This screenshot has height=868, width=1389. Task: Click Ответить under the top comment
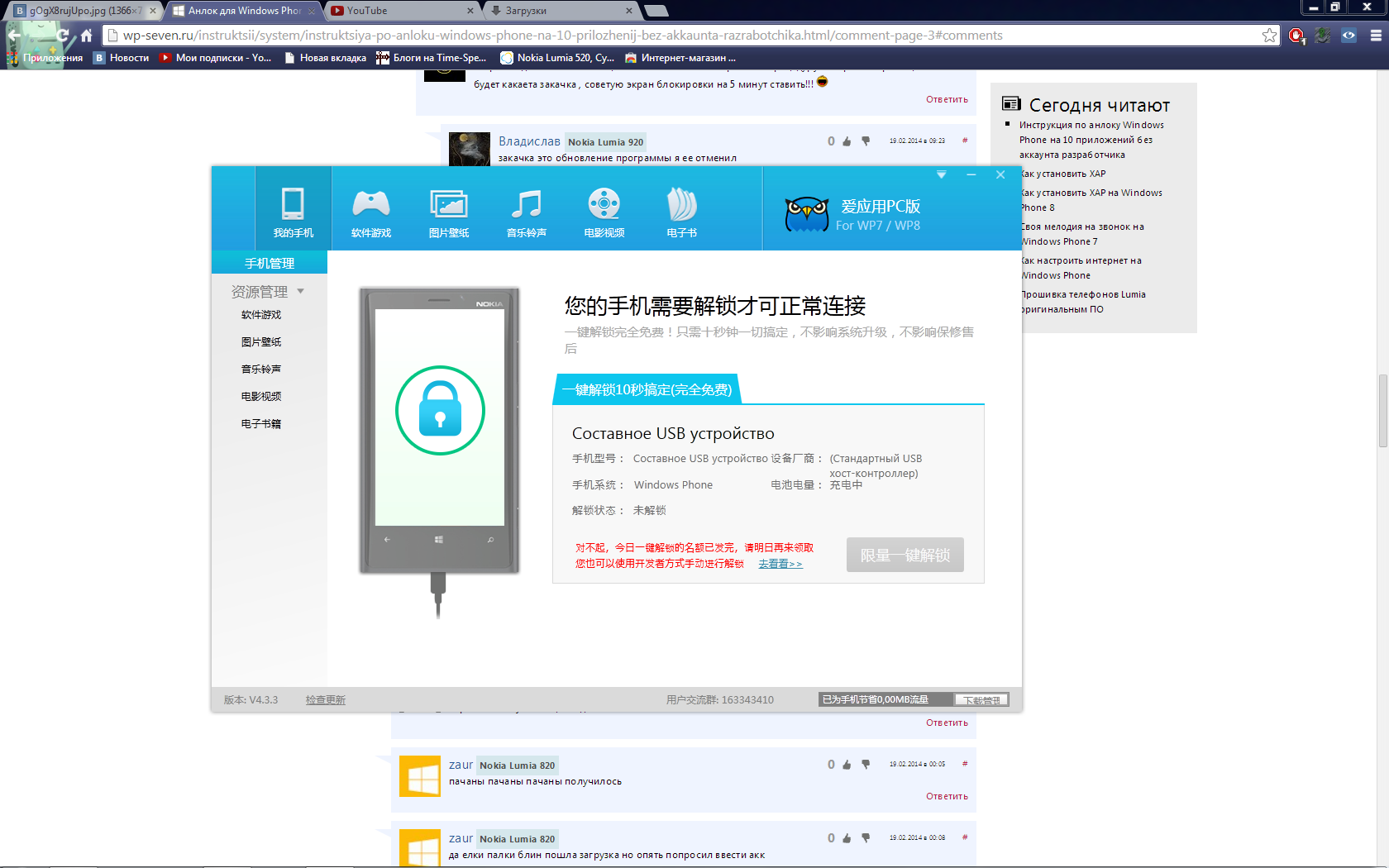(x=947, y=99)
